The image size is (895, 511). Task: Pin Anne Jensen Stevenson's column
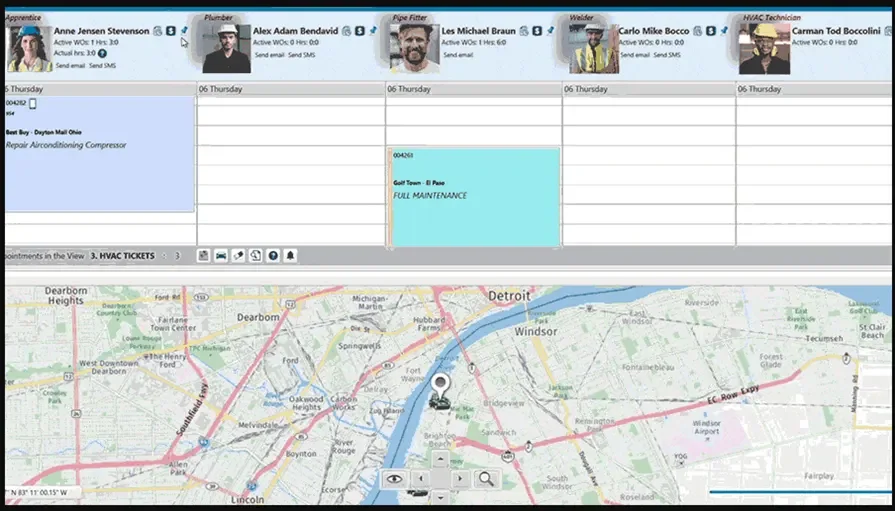click(184, 30)
